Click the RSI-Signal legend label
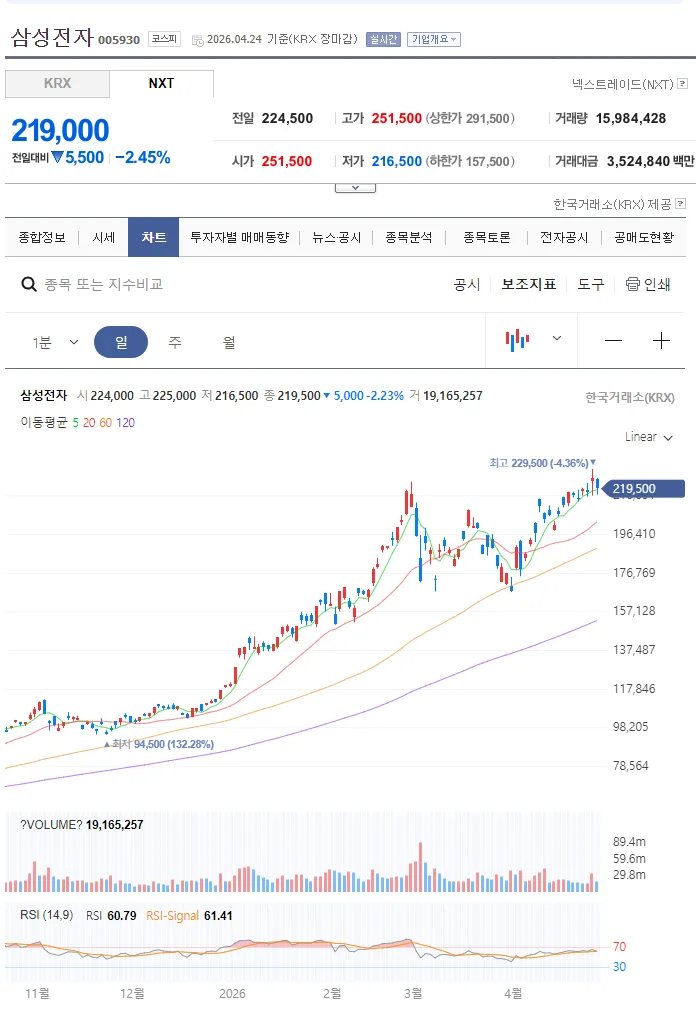696x1028 pixels. [x=172, y=915]
